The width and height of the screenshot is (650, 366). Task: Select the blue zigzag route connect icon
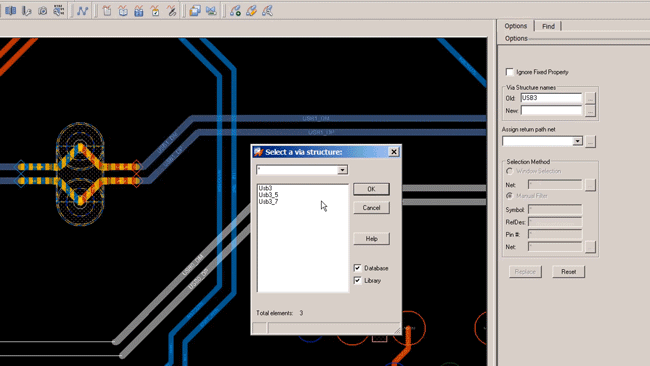82,11
